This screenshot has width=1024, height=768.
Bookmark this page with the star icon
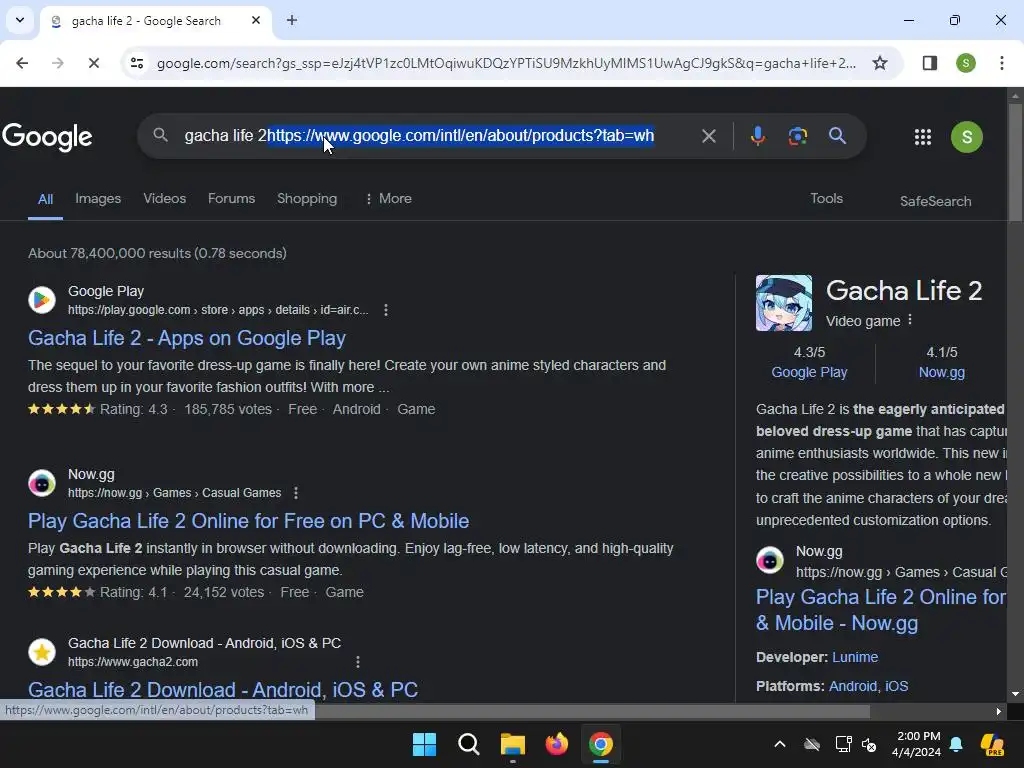point(880,63)
